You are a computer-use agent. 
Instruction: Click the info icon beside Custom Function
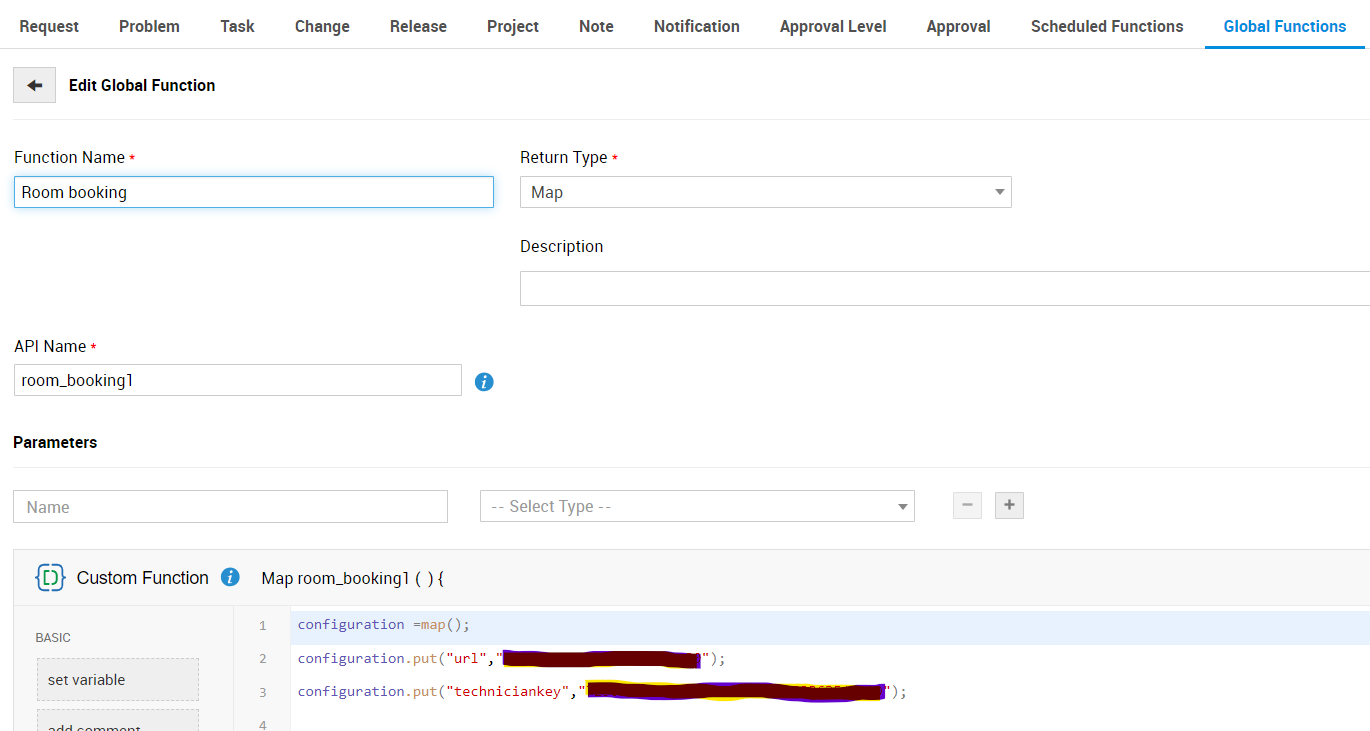(230, 577)
